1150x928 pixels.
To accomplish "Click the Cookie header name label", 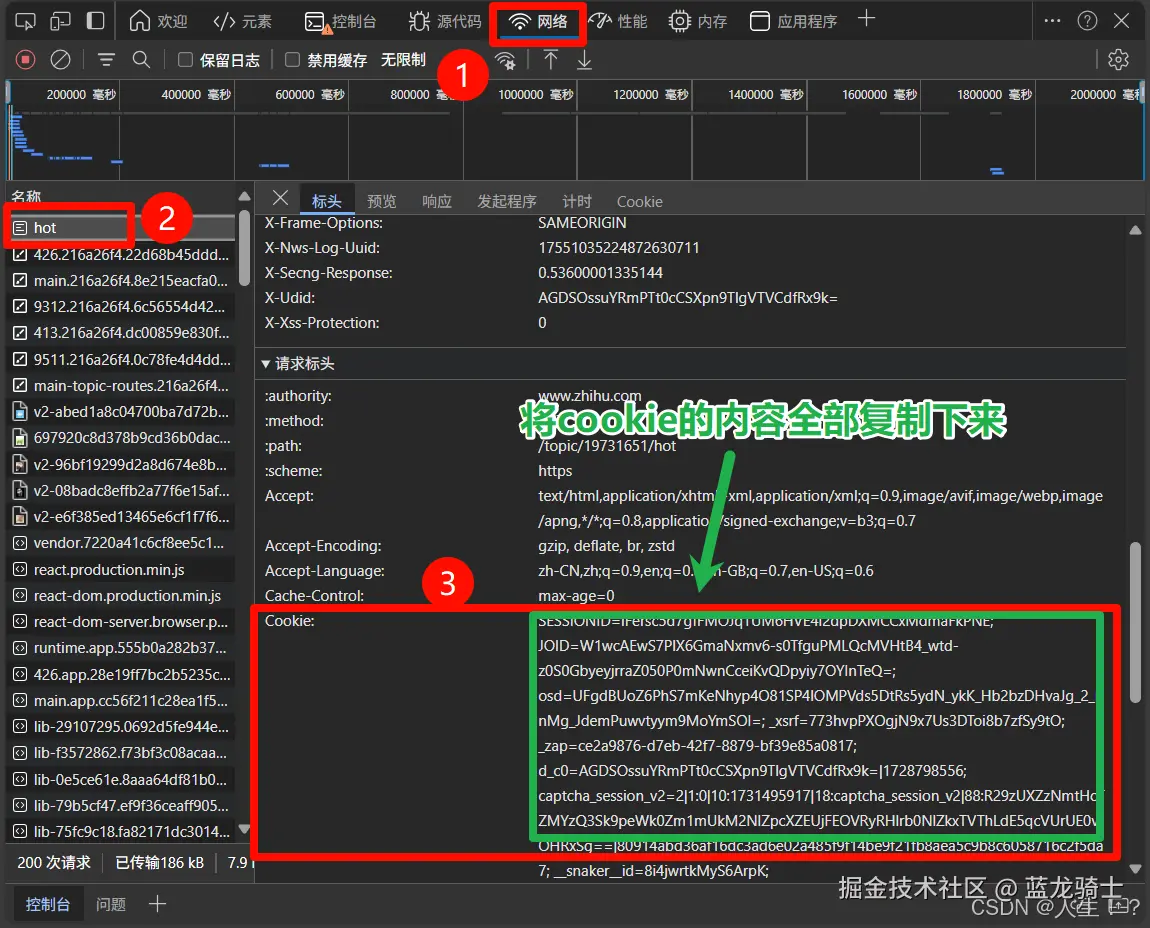I will pos(290,621).
